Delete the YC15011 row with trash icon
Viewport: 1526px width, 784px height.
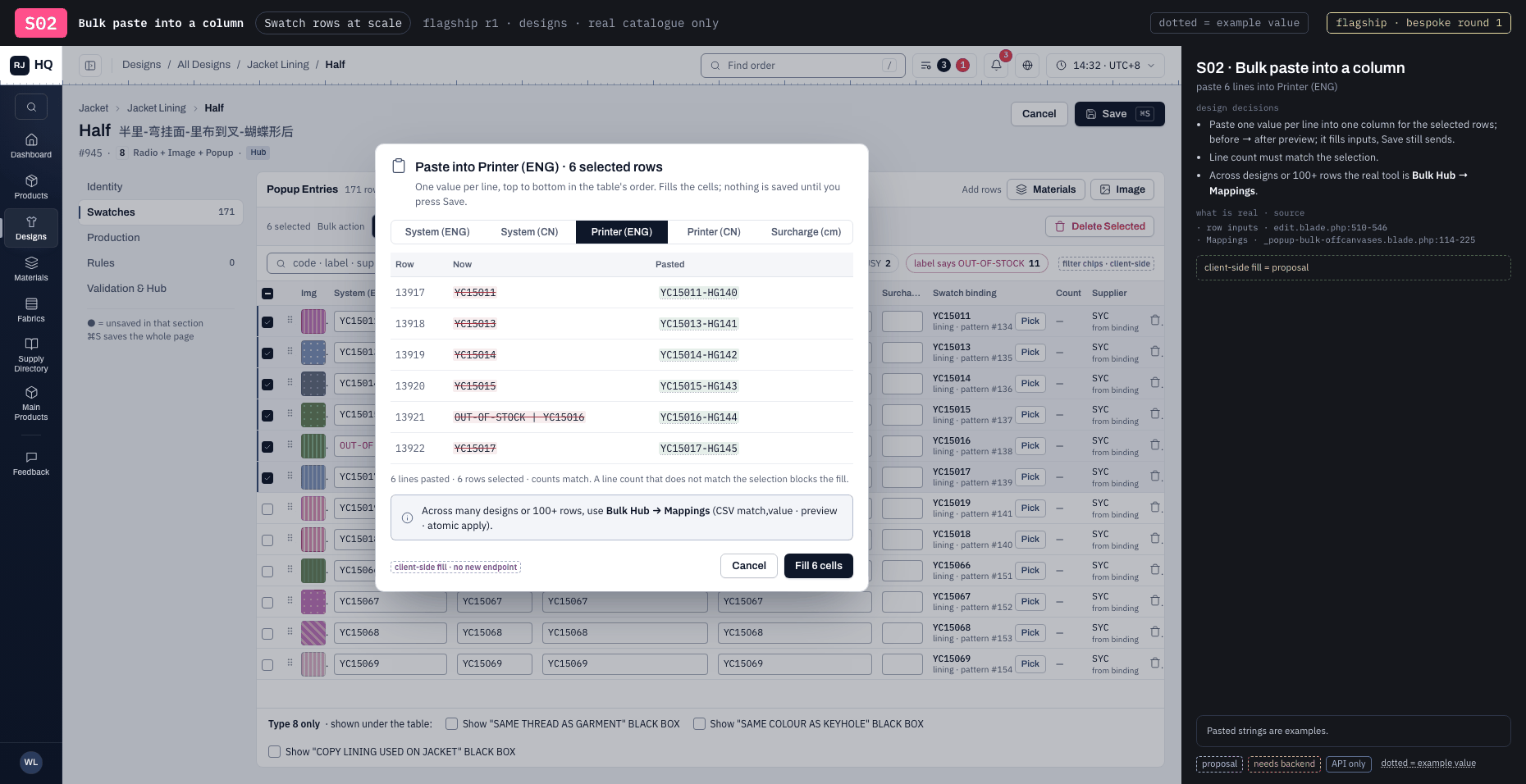(1155, 321)
